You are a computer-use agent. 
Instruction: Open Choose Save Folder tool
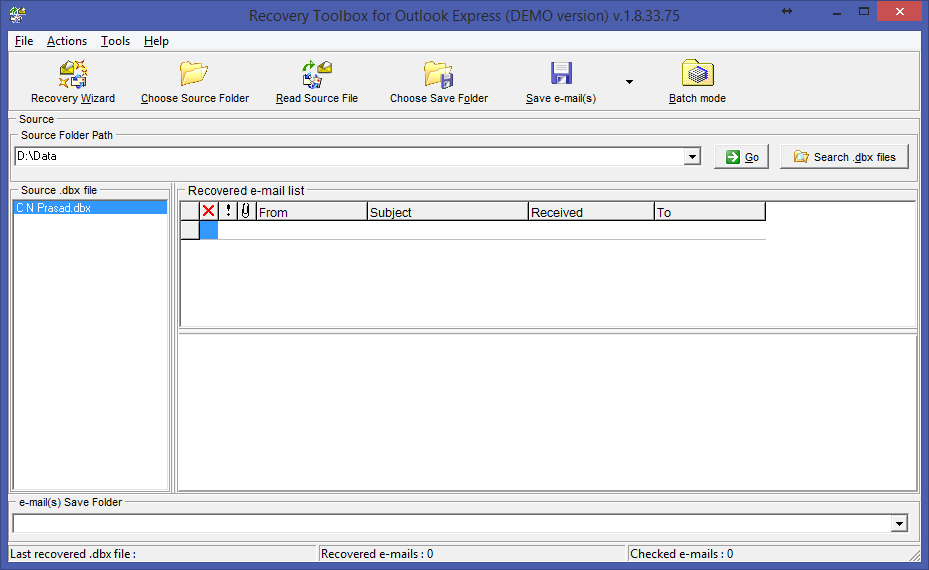[x=438, y=82]
